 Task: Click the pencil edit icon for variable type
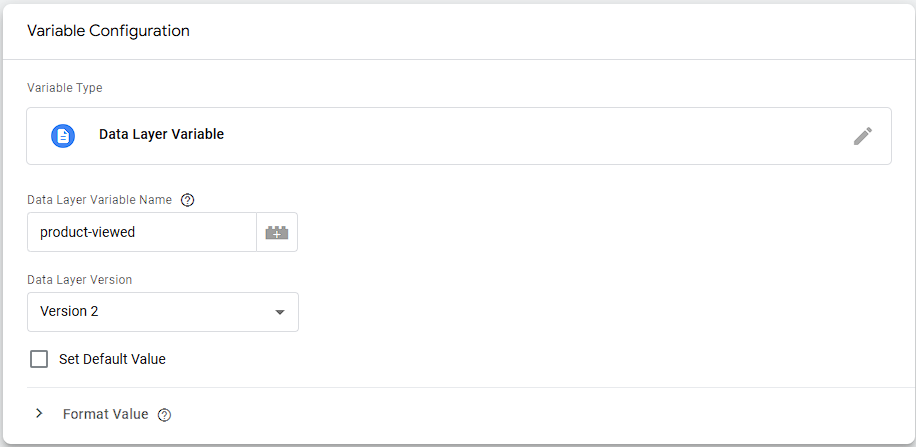(862, 136)
